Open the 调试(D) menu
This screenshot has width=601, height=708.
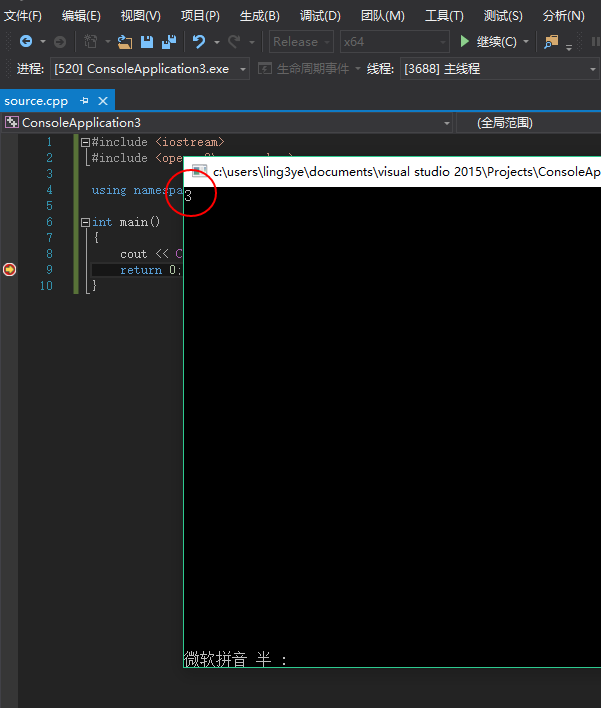[320, 16]
